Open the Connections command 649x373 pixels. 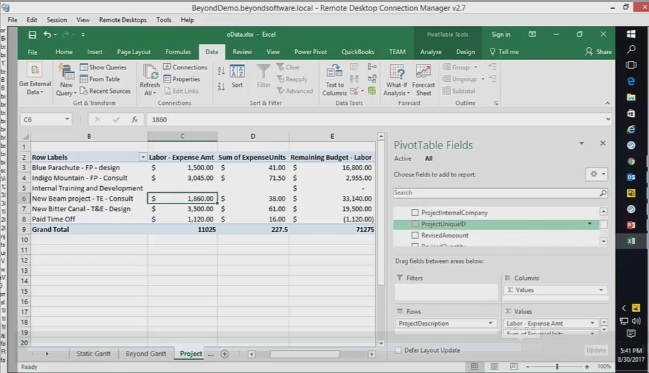pyautogui.click(x=185, y=67)
